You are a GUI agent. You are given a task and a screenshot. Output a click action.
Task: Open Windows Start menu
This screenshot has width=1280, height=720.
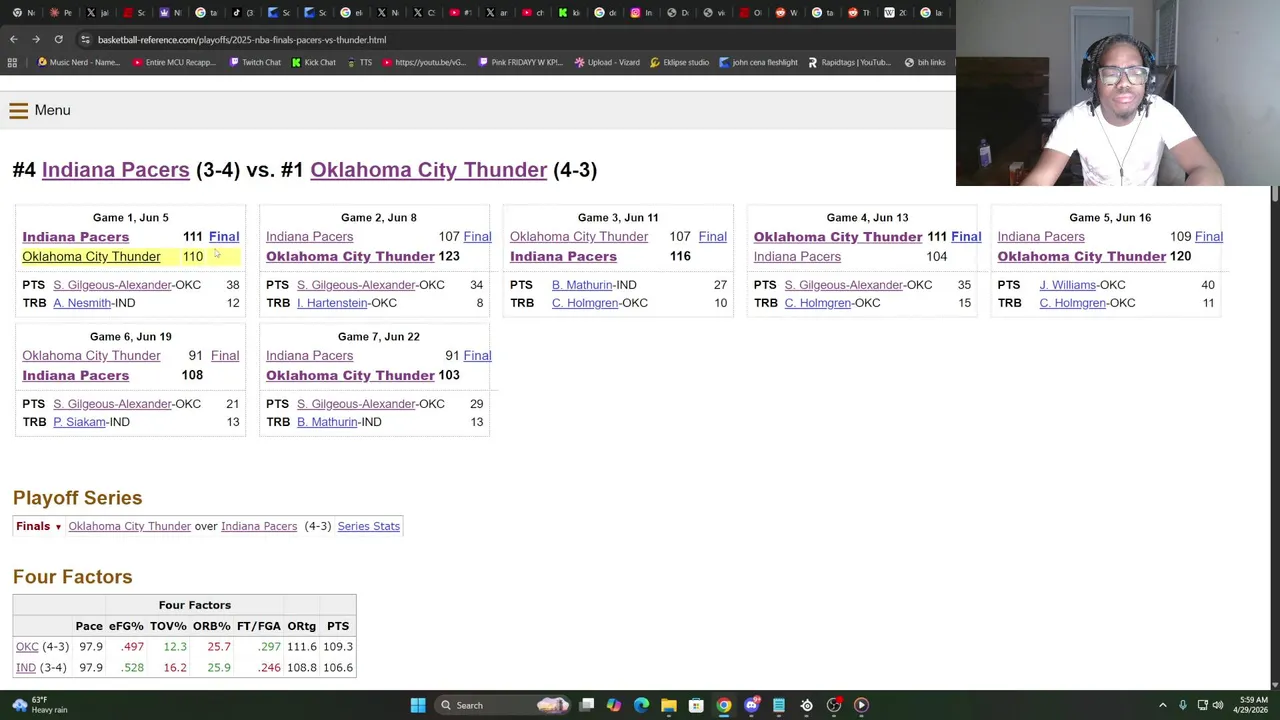click(418, 705)
